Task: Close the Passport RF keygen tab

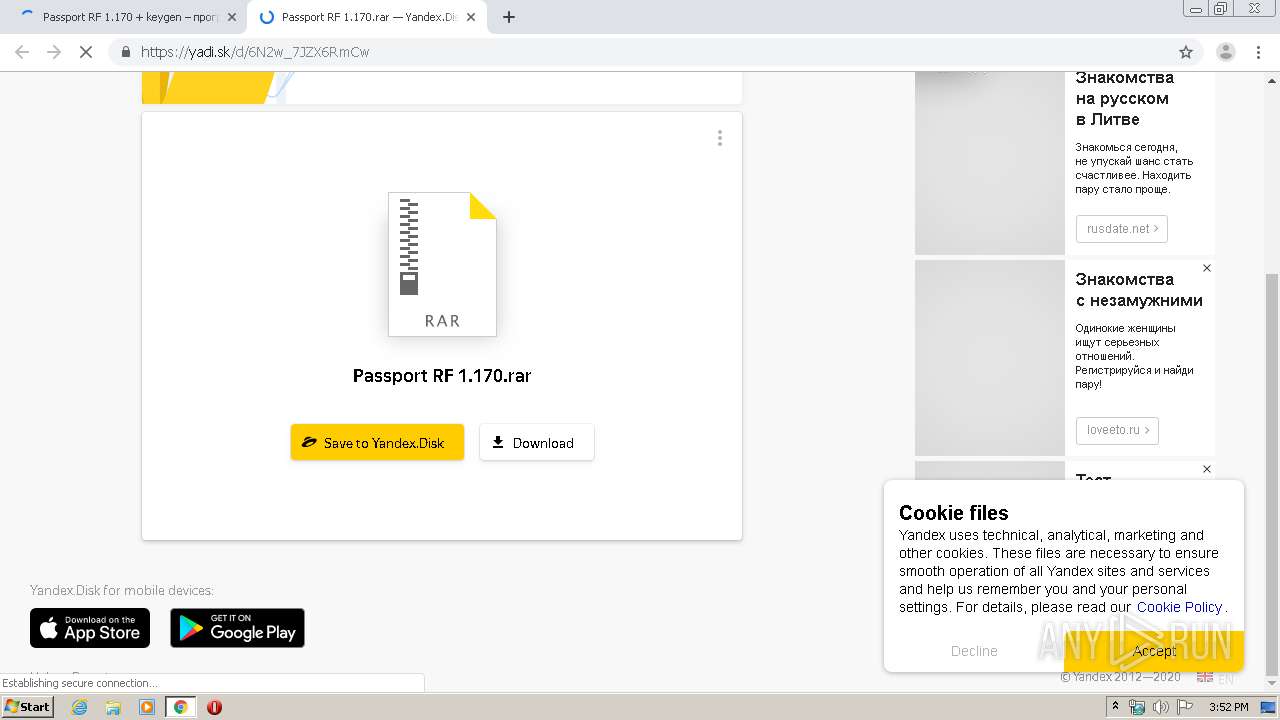Action: [x=232, y=17]
